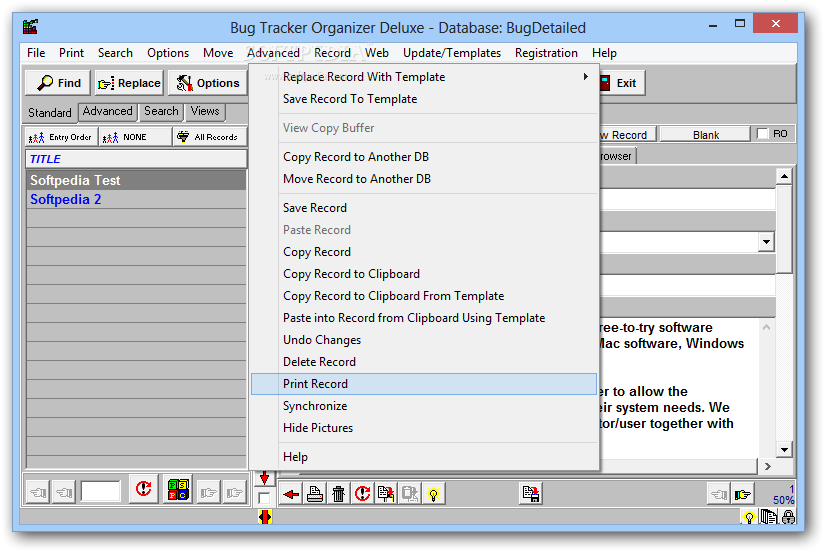Click the red down arrow icon
Image resolution: width=825 pixels, height=552 pixels.
coord(265,478)
